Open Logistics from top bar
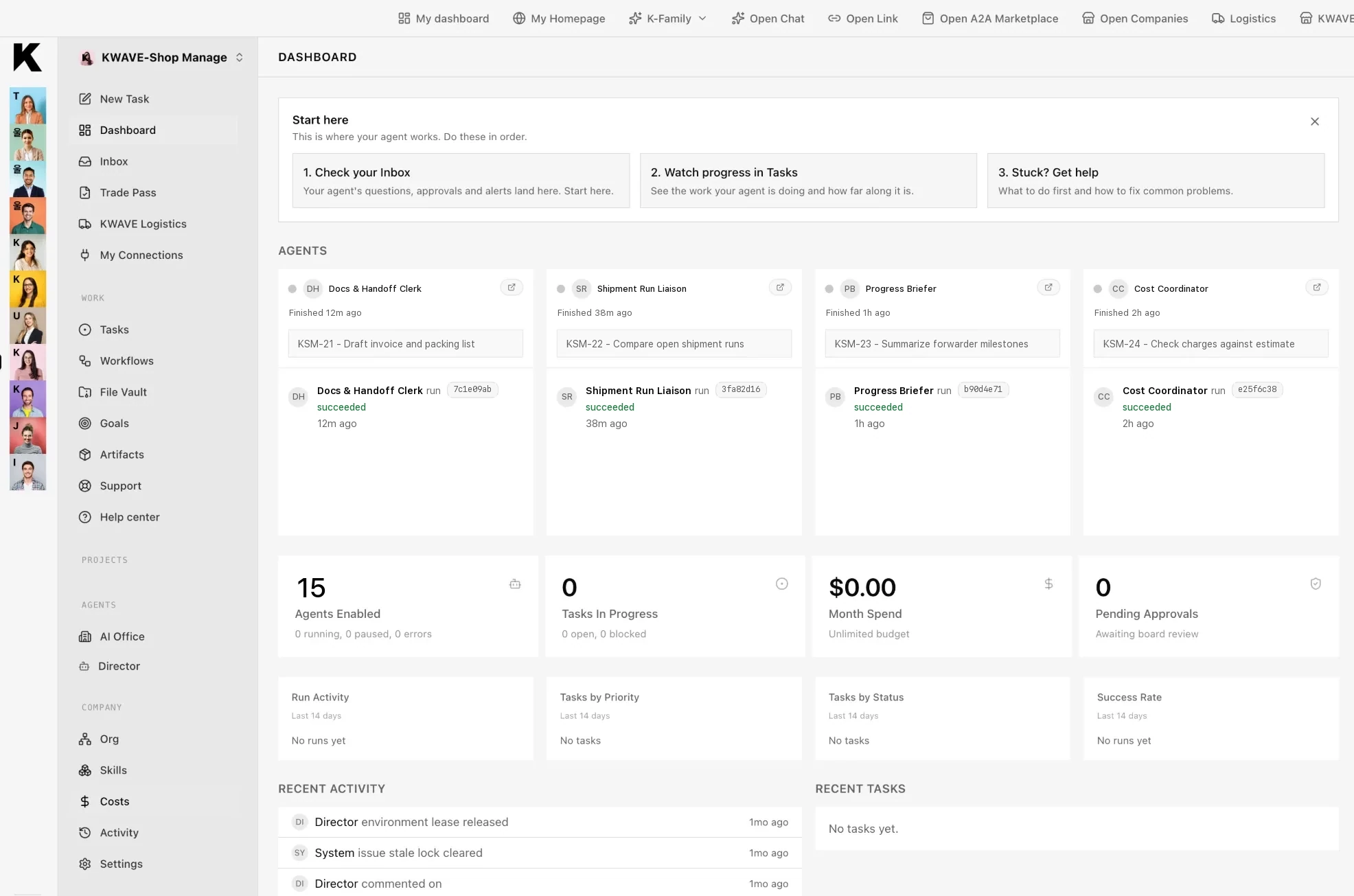This screenshot has width=1354, height=896. pyautogui.click(x=1243, y=19)
